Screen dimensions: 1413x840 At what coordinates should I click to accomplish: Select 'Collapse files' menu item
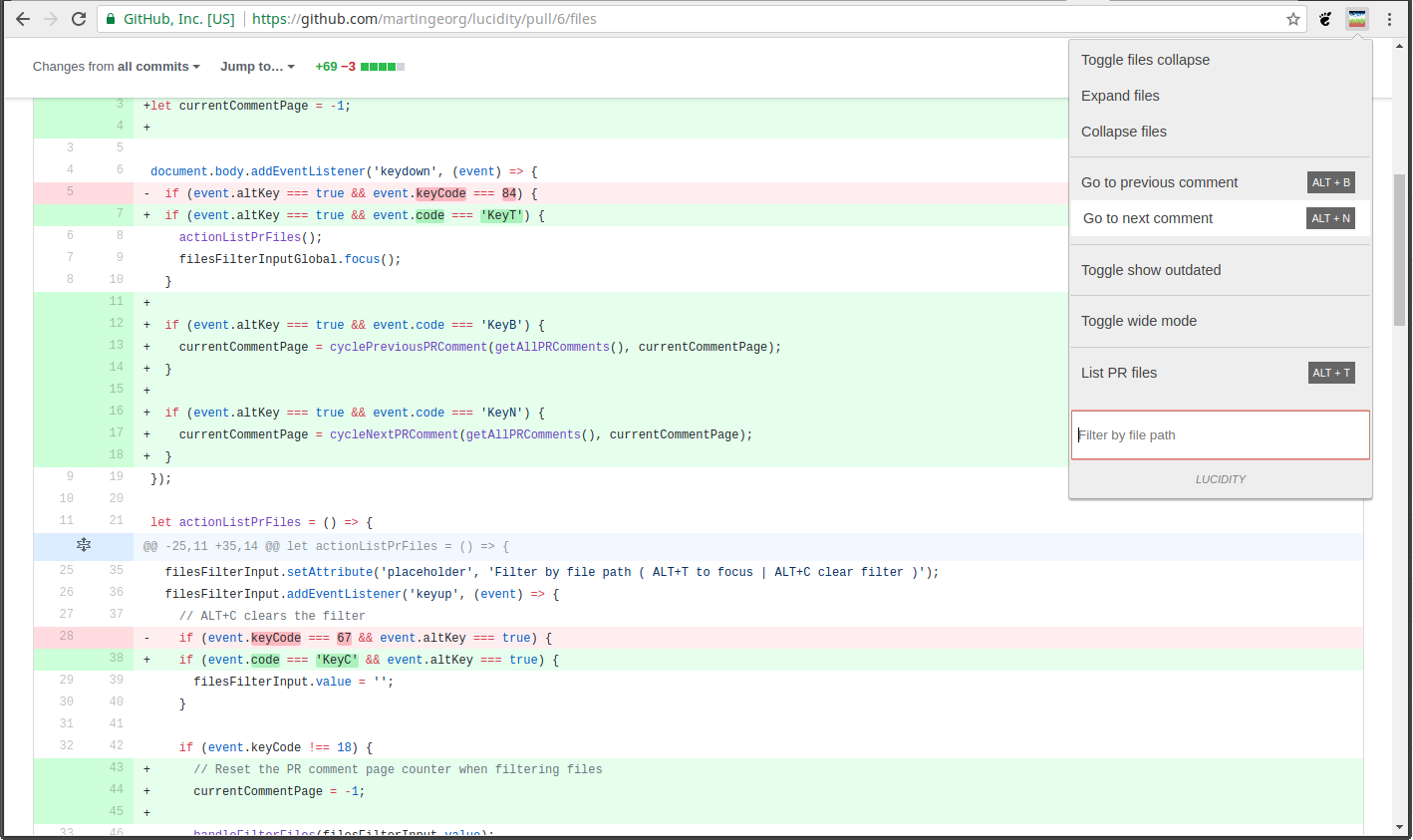pyautogui.click(x=1123, y=132)
